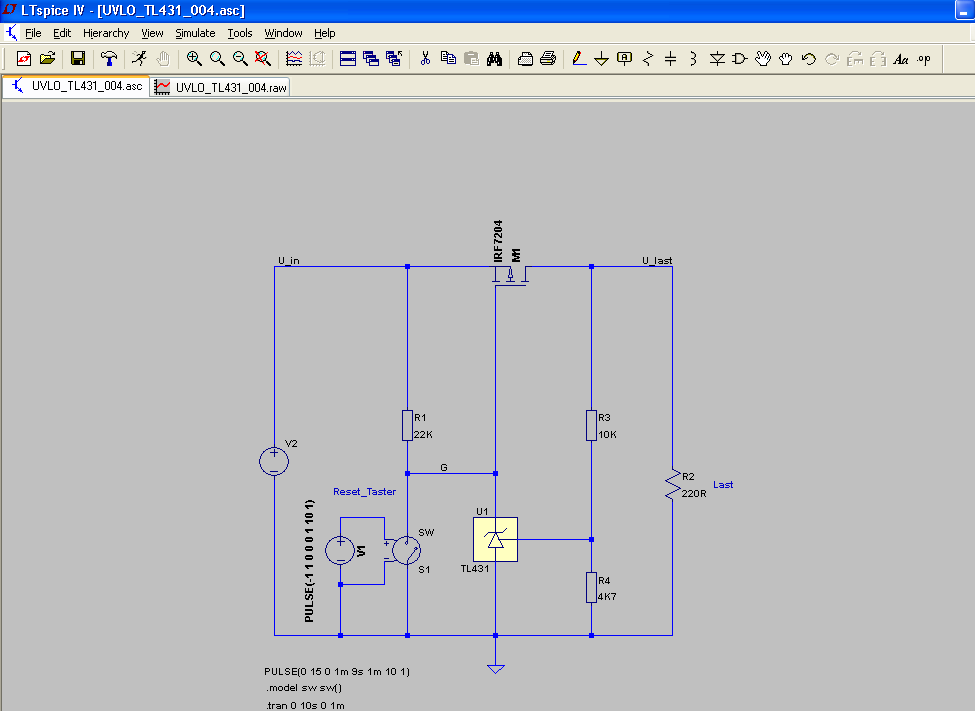
Task: Click the greyed-out Redo arrow icon
Action: pos(832,58)
